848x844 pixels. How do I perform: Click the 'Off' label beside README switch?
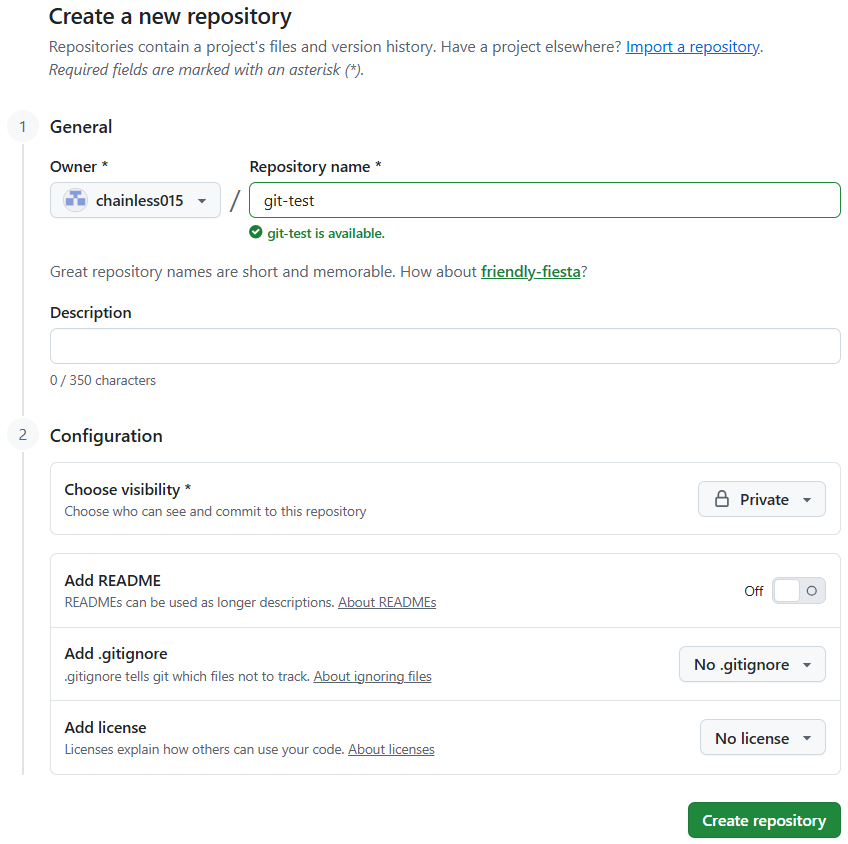coord(753,591)
